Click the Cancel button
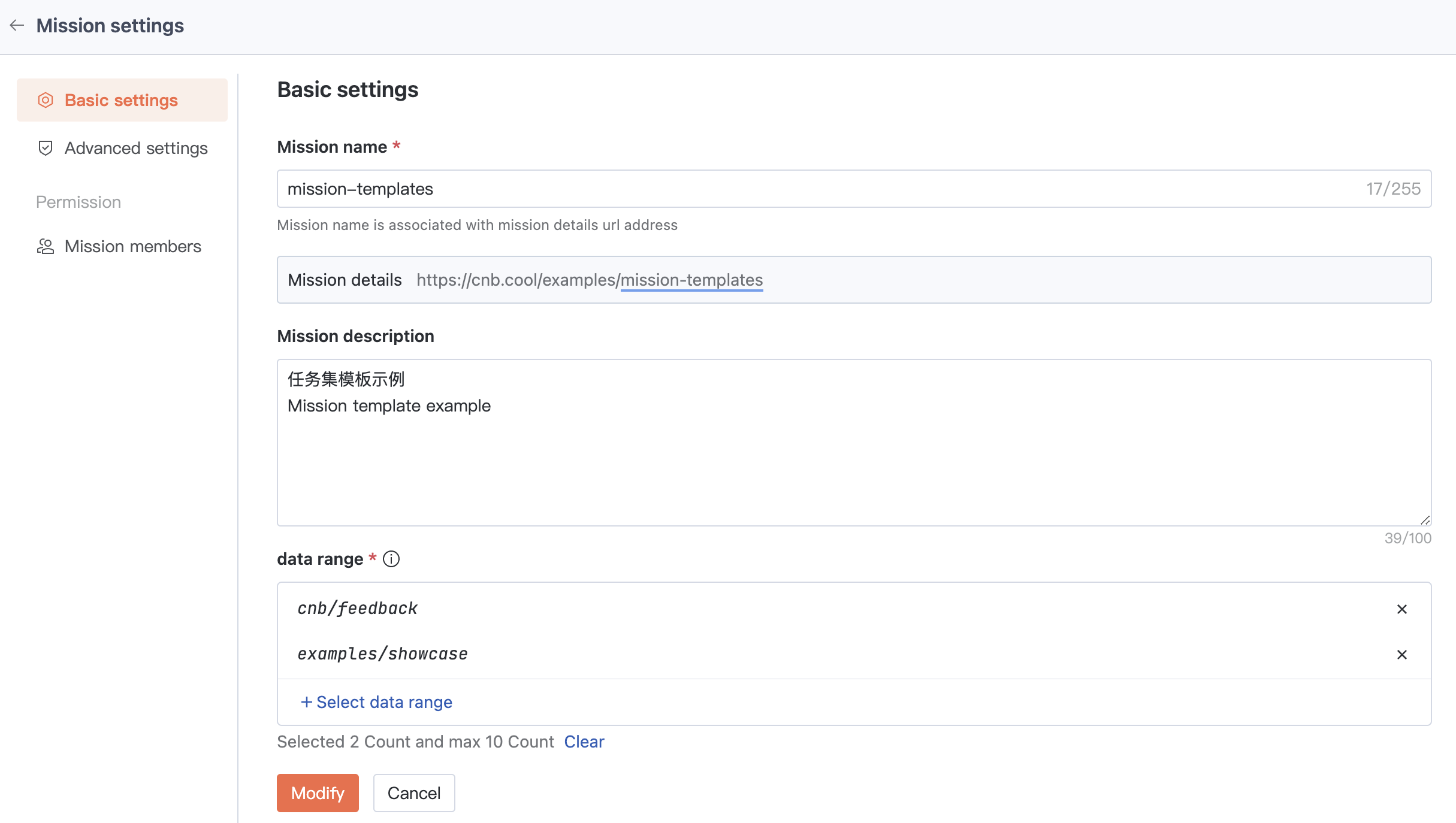1456x823 pixels. (413, 793)
